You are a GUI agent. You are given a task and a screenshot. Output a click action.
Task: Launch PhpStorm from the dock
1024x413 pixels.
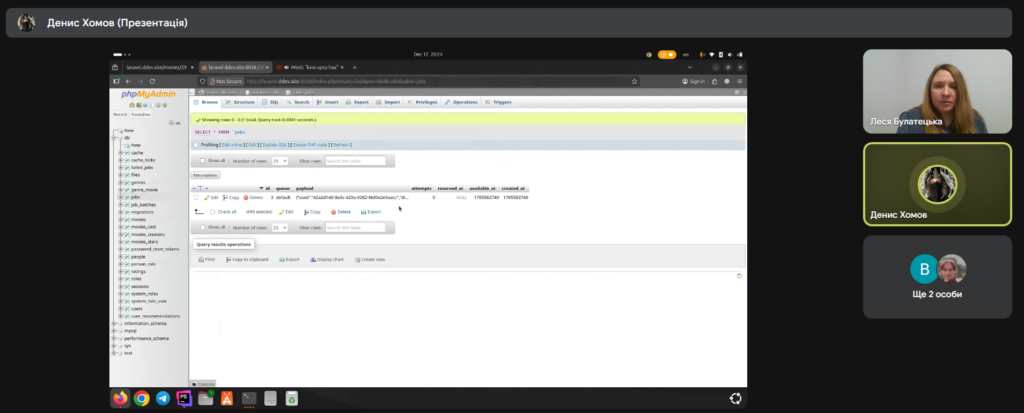[x=184, y=398]
